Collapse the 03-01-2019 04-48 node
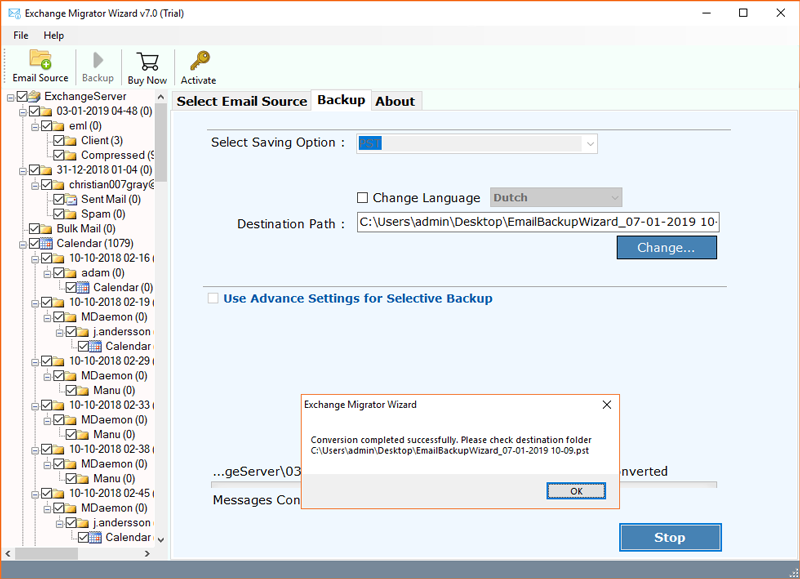This screenshot has height=579, width=800. 22,112
